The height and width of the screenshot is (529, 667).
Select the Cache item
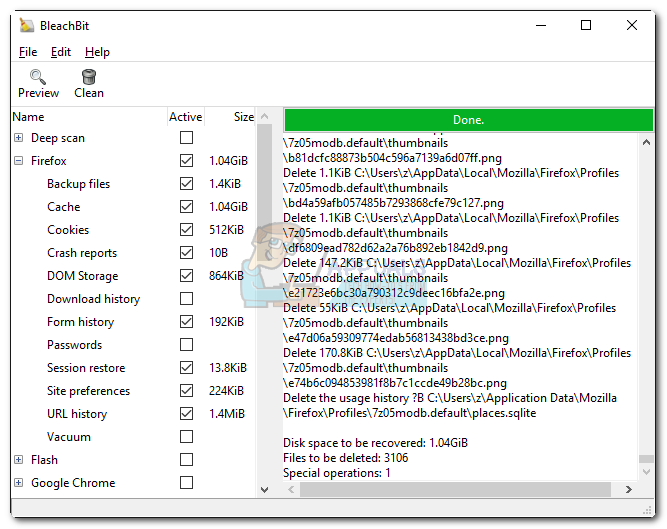point(63,207)
